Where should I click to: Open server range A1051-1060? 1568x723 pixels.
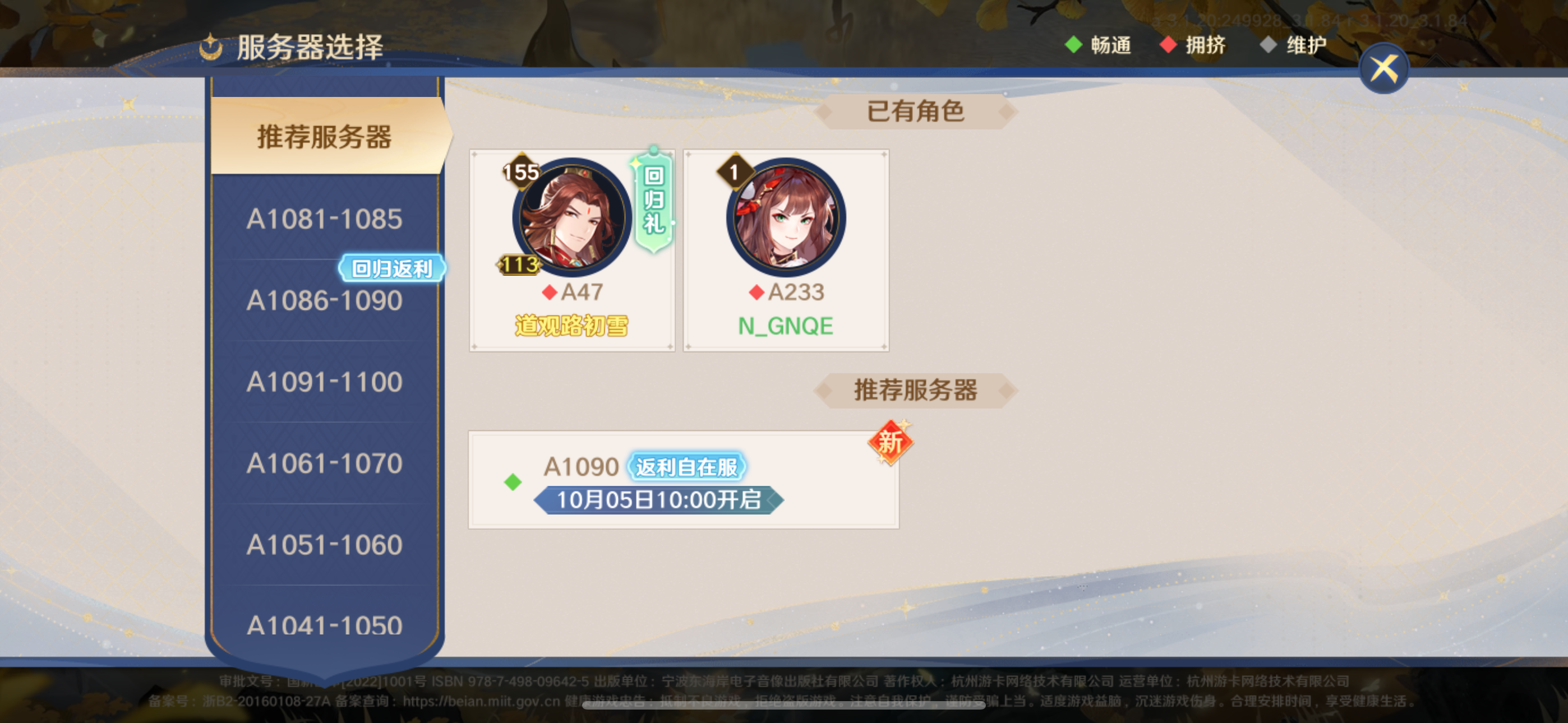point(325,545)
